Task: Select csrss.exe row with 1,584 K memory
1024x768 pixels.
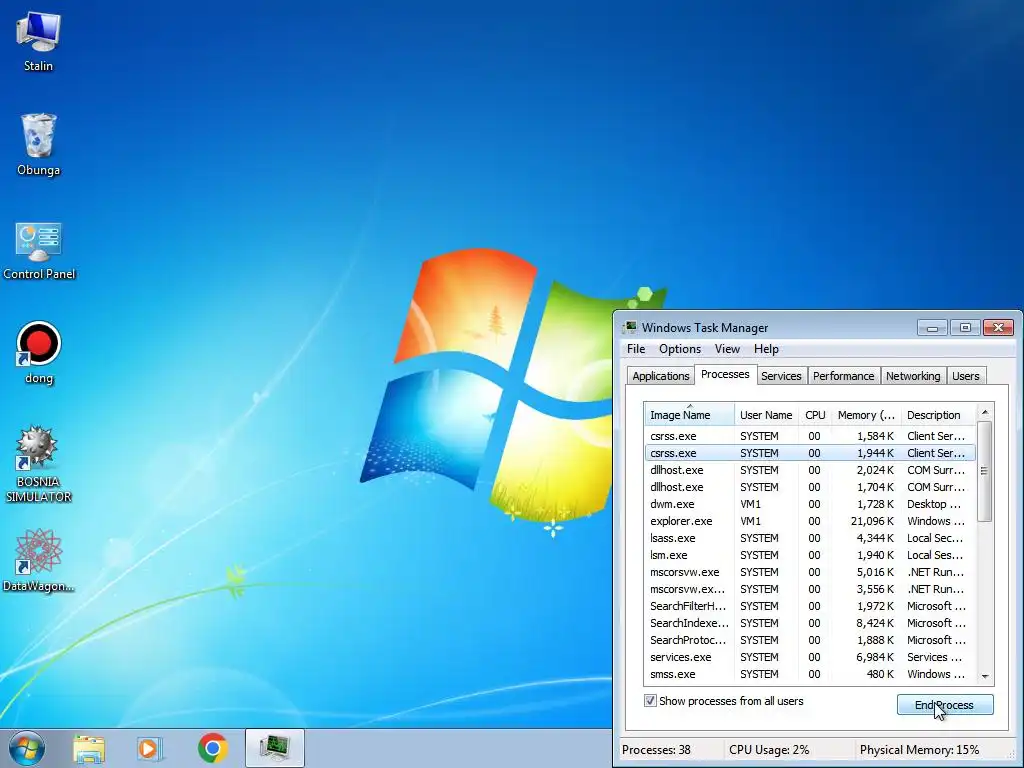Action: tap(810, 436)
